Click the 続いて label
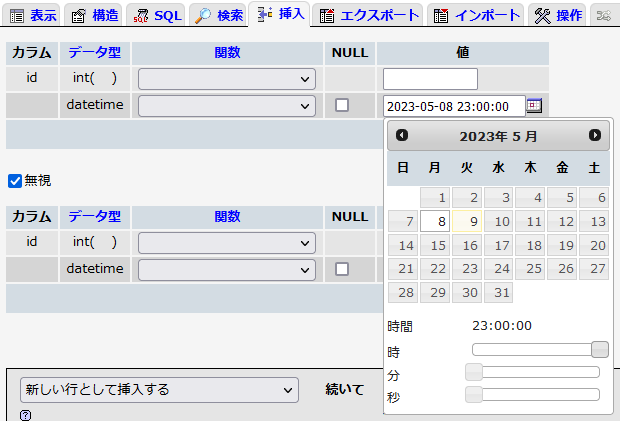Viewport: 620px width, 421px height. [344, 390]
